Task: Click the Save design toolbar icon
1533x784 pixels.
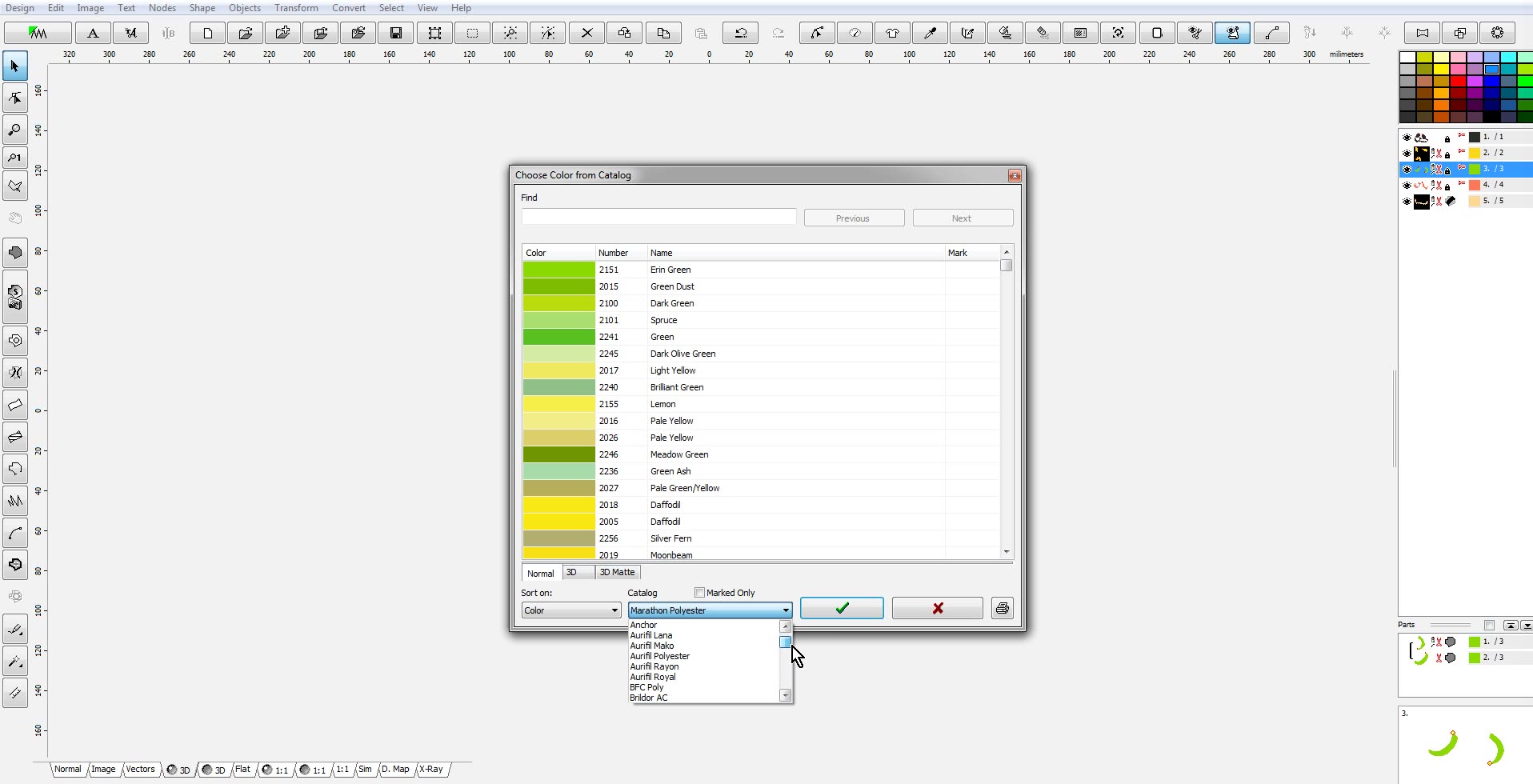Action: click(x=395, y=33)
